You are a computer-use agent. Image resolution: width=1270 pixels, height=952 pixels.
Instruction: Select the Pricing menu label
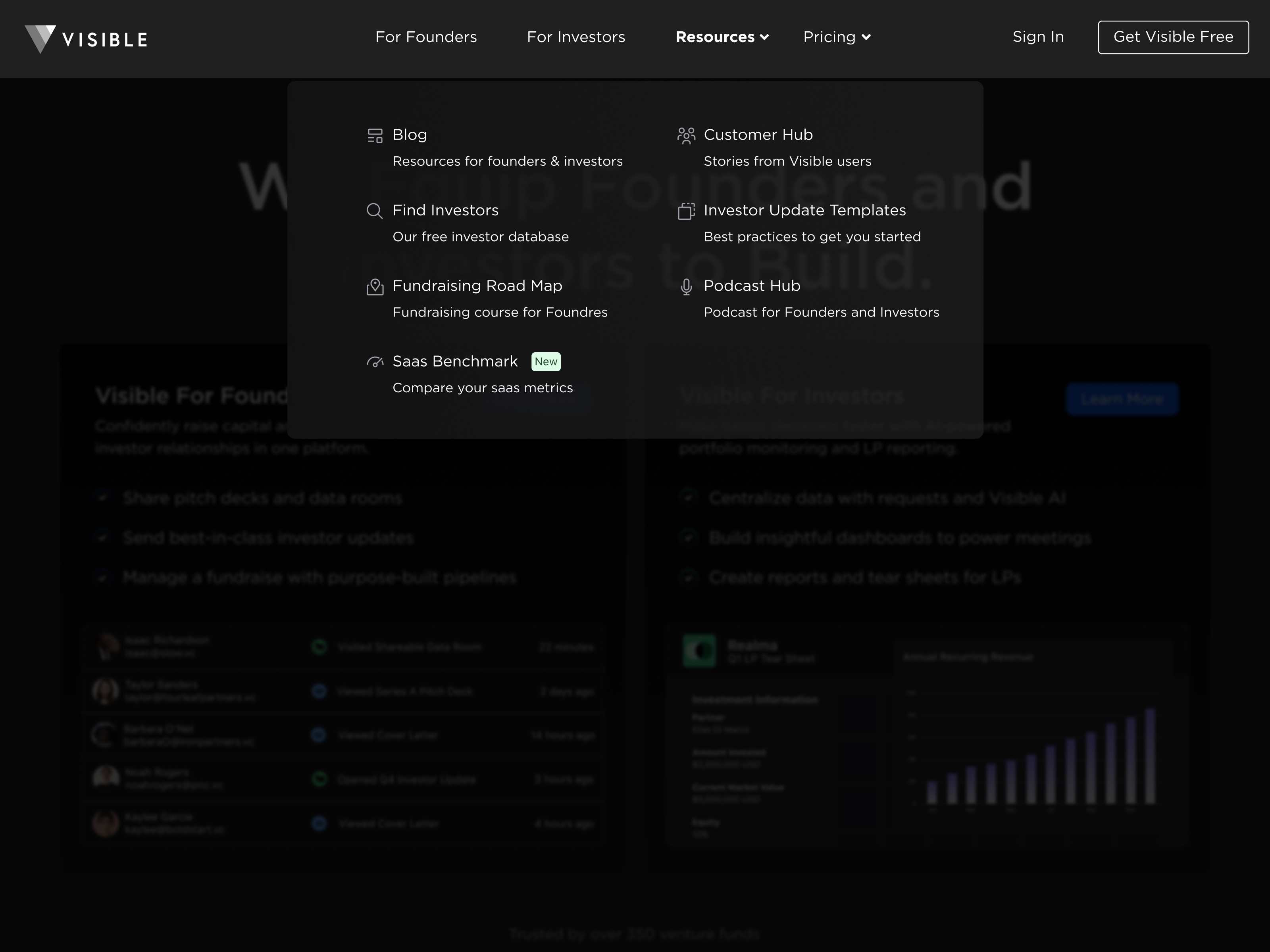tap(829, 37)
